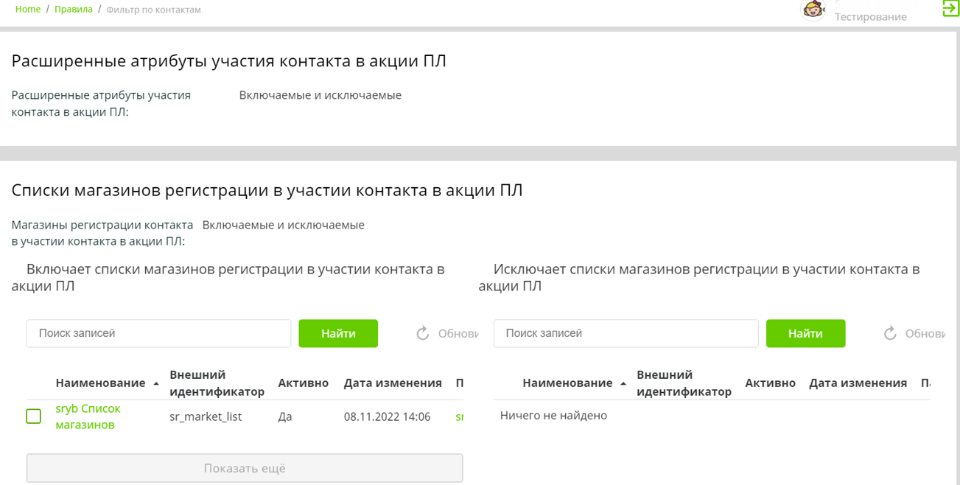Focus the left Поиск записей search field
Viewport: 960px width, 485px height.
[158, 333]
